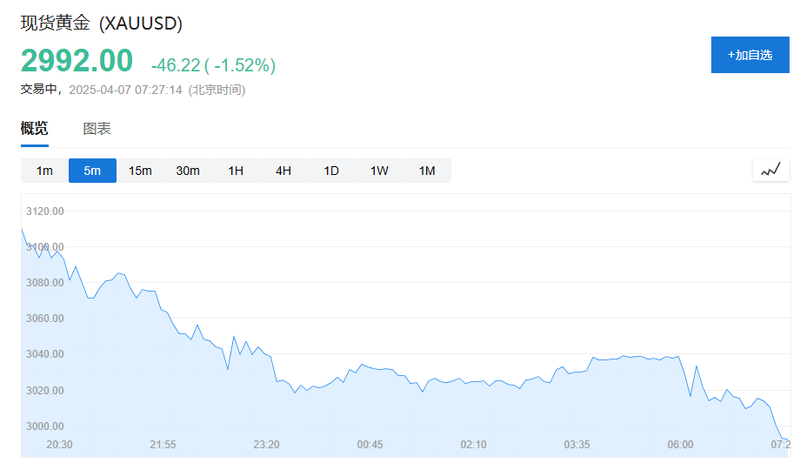Image resolution: width=800 pixels, height=470 pixels.
Task: Select the 15m interval
Action: [140, 170]
